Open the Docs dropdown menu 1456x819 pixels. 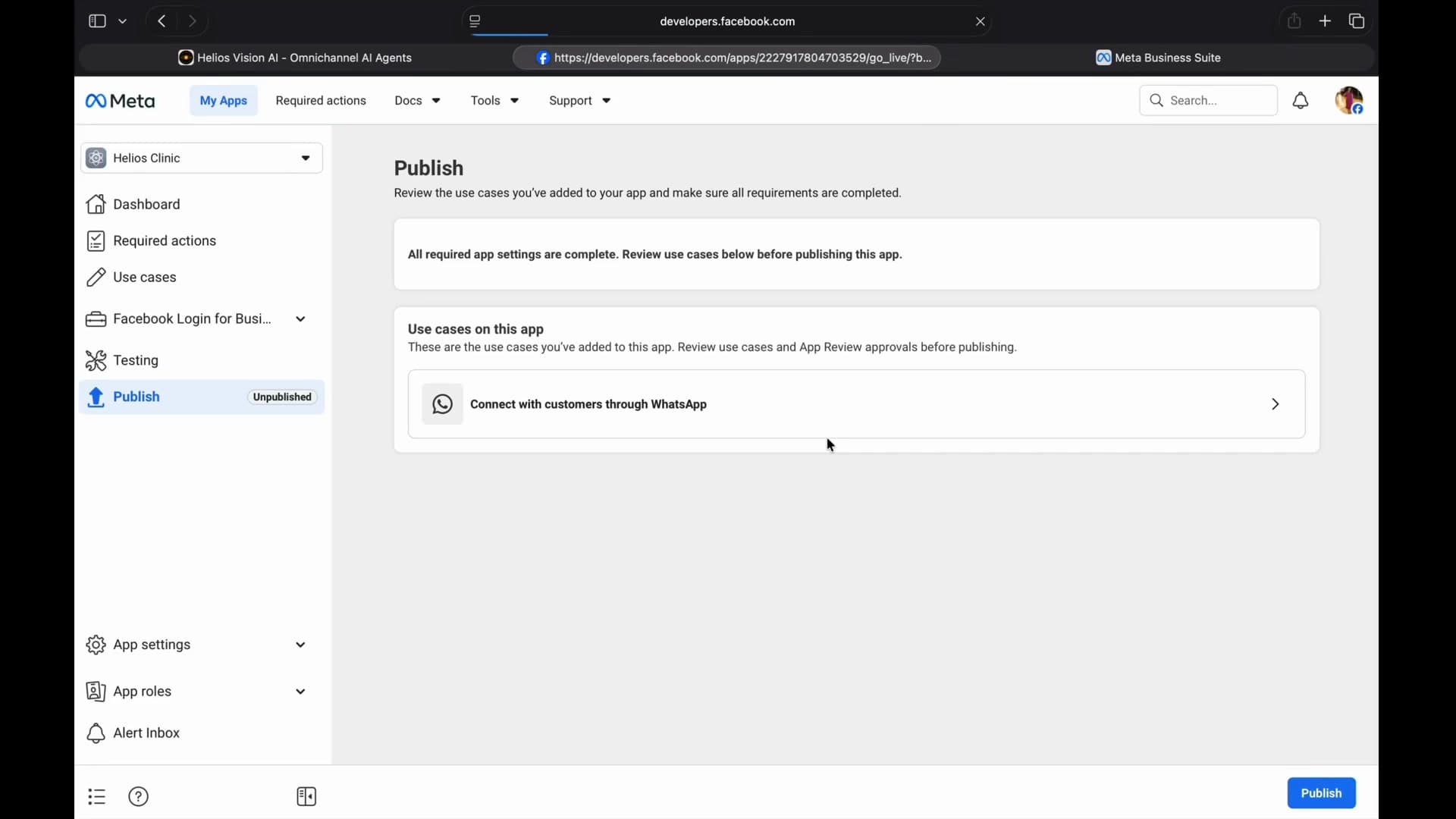418,101
